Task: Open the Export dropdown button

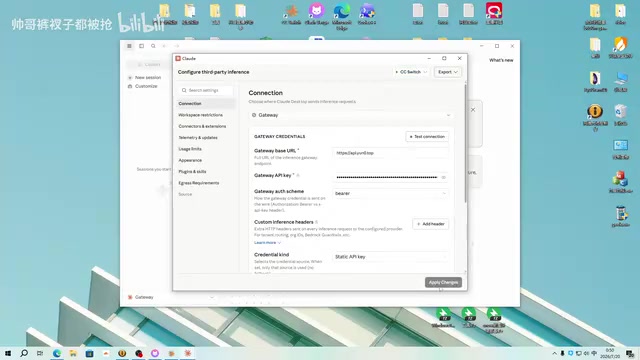Action: [x=447, y=72]
